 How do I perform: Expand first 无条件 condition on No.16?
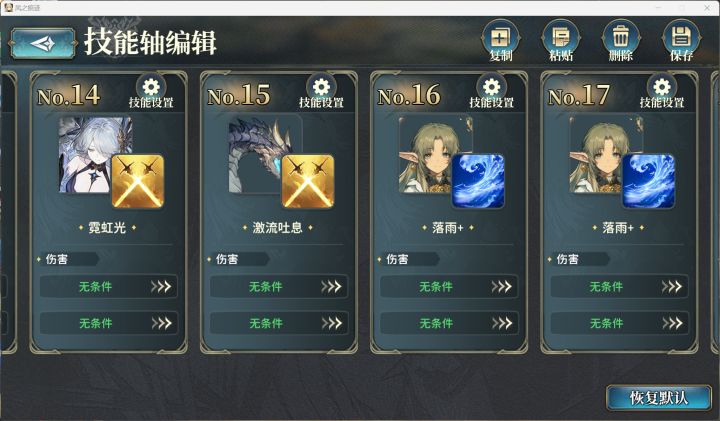(x=449, y=287)
